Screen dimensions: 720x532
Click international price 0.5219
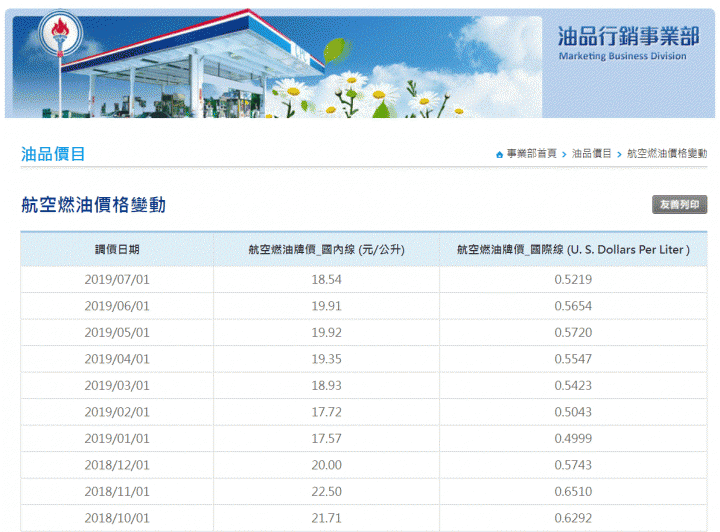(573, 280)
